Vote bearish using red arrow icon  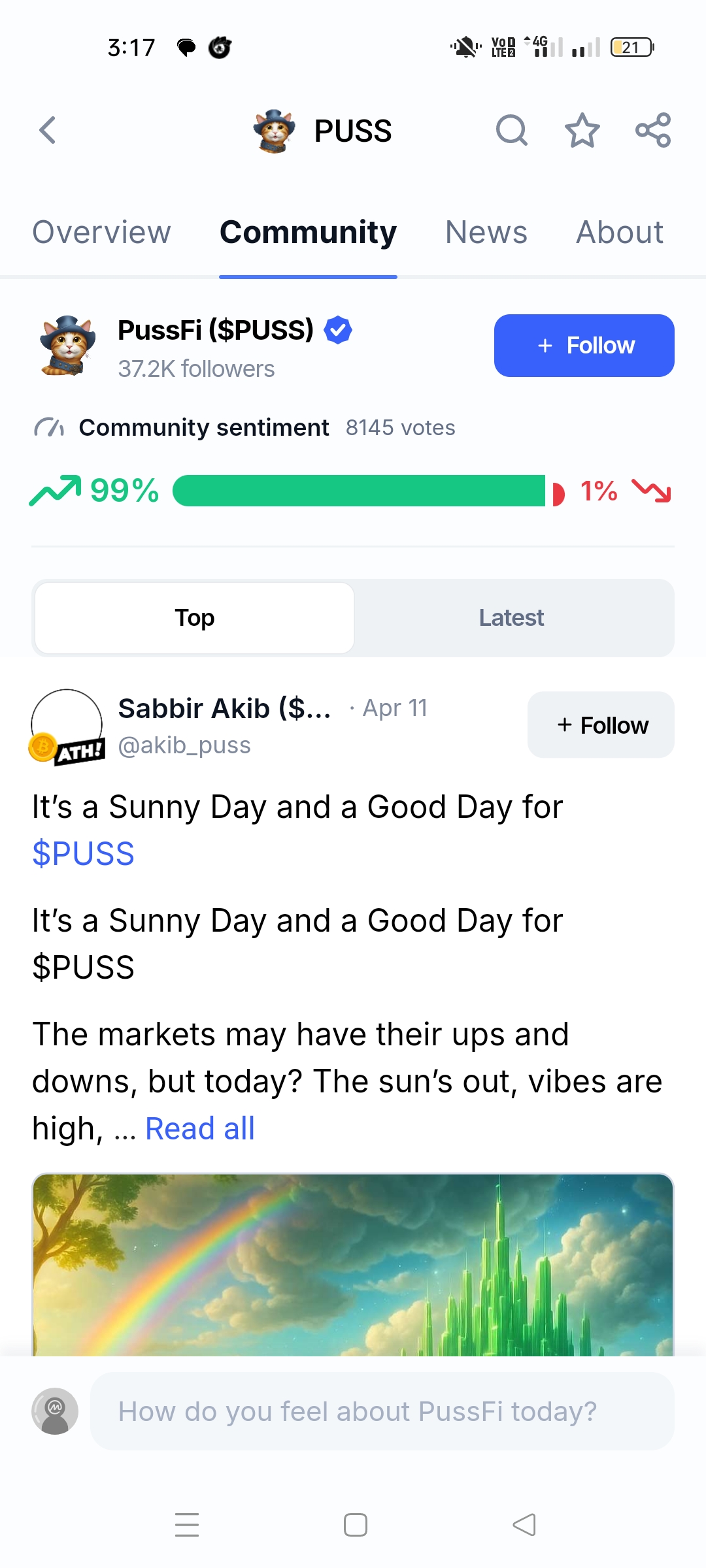click(651, 491)
